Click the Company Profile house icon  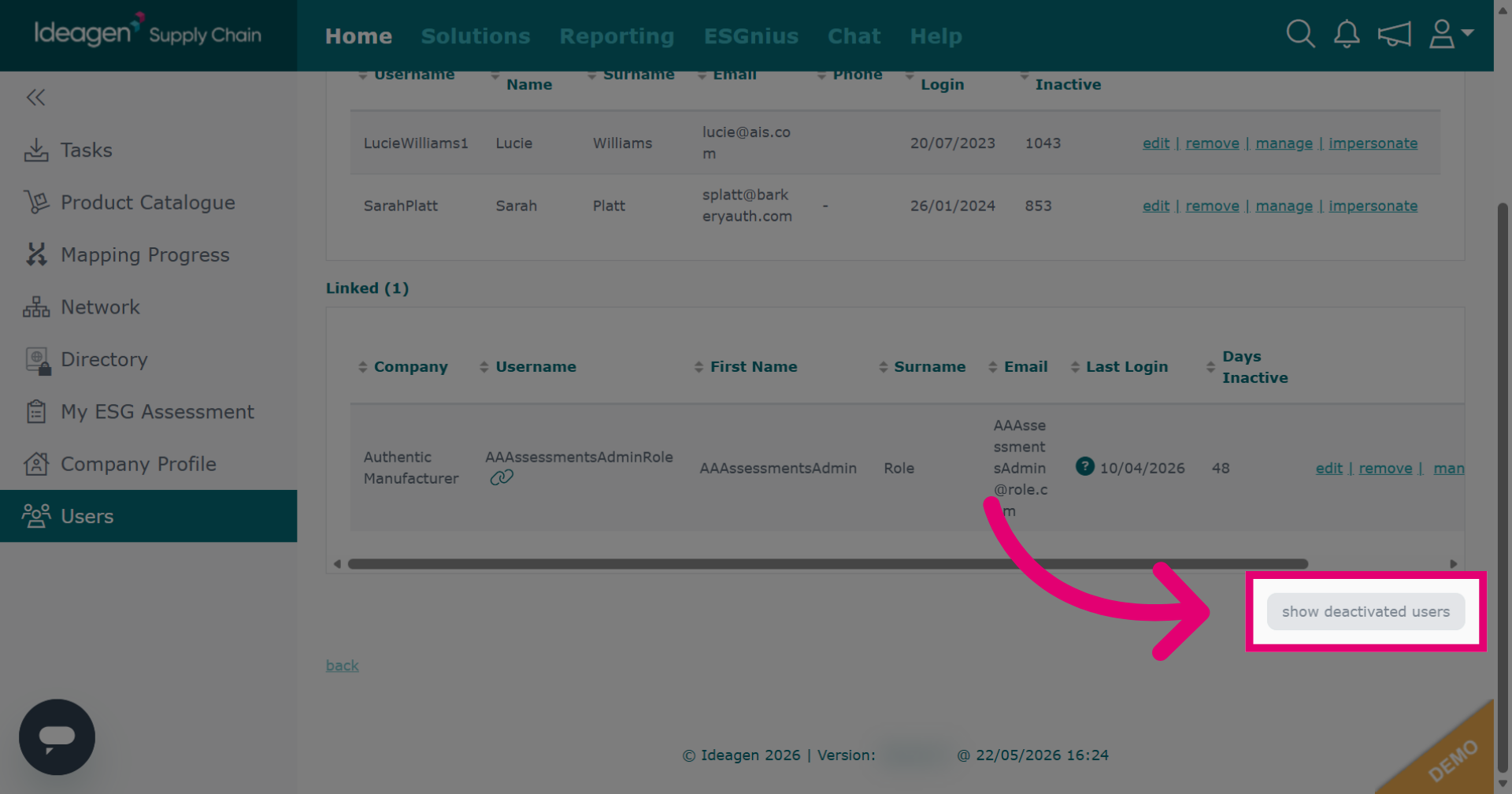coord(36,464)
